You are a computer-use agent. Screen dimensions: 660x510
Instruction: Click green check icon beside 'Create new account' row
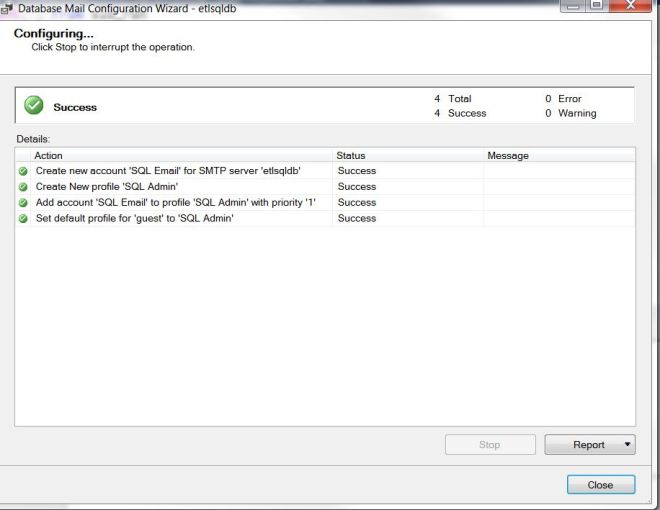click(23, 171)
